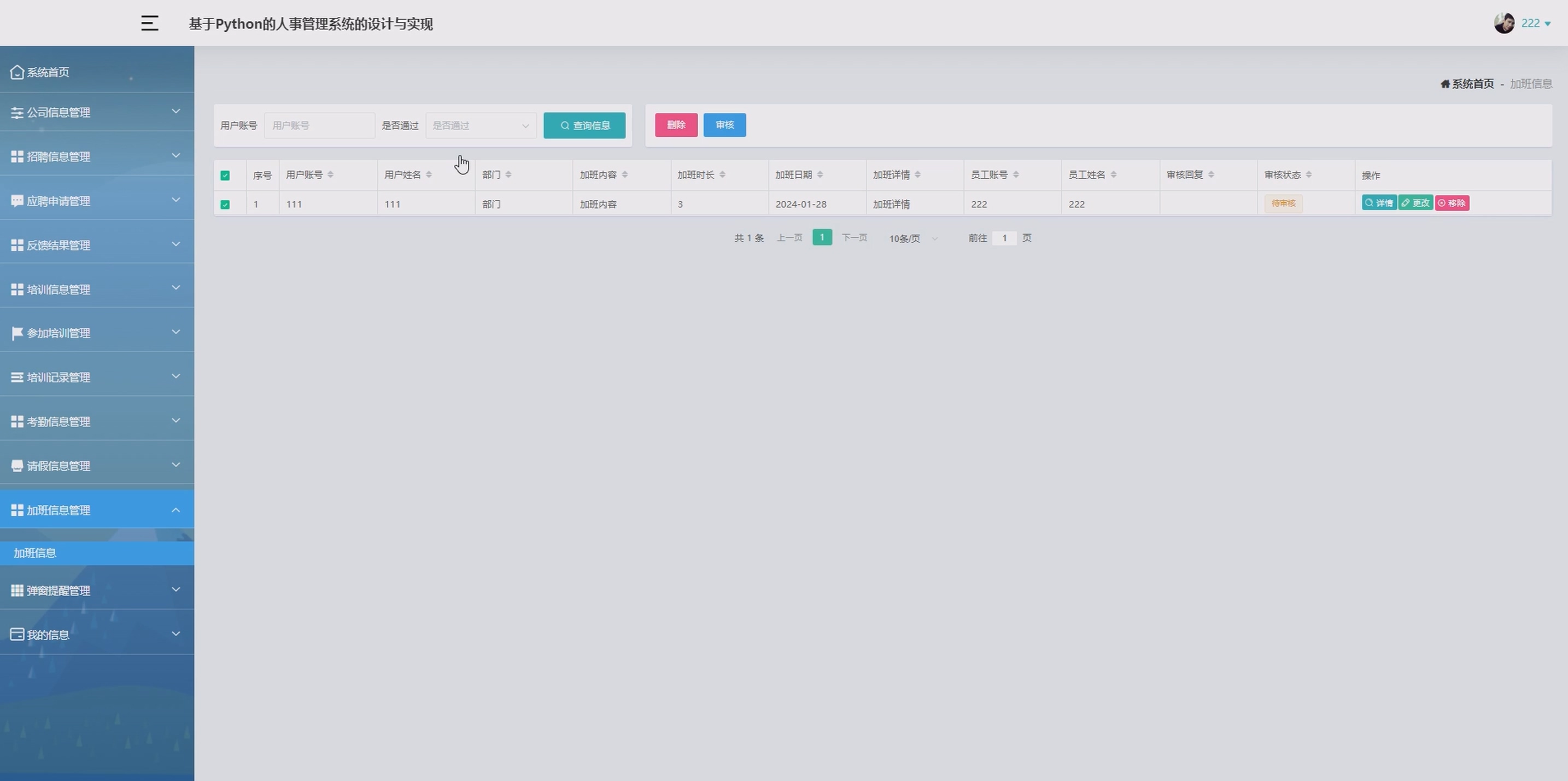Viewport: 1568px width, 781px height.
Task: Click the pink 删除 button
Action: pyautogui.click(x=676, y=125)
